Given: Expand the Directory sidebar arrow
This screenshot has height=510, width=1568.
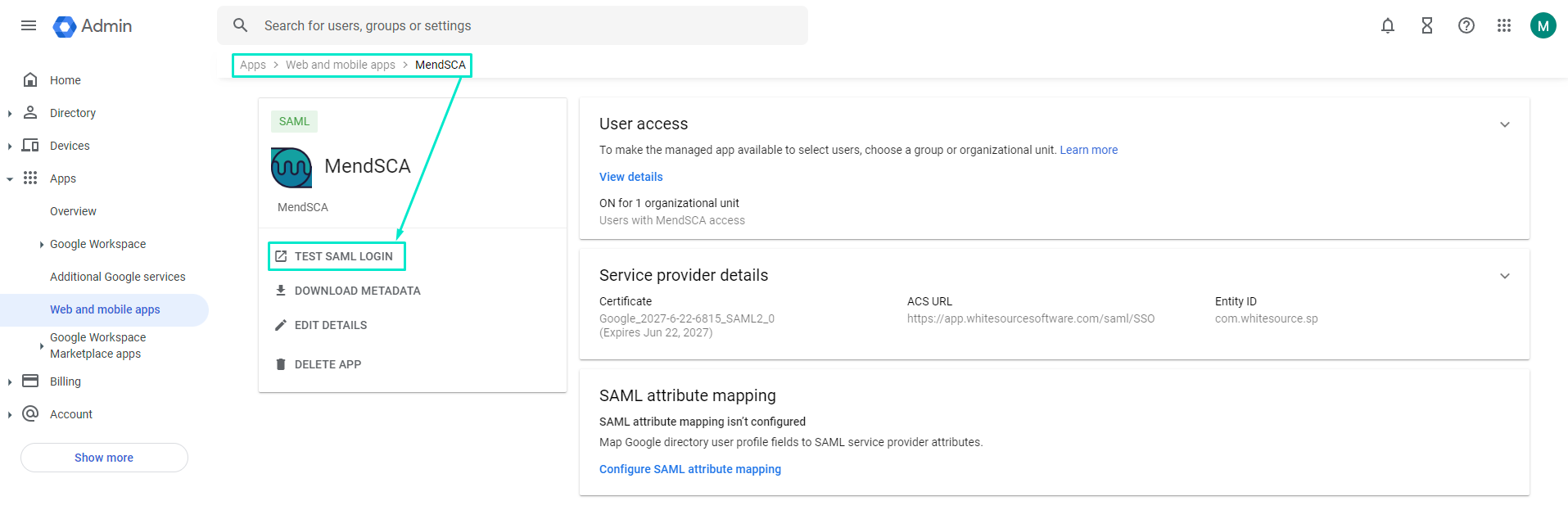Looking at the screenshot, I should 10,114.
